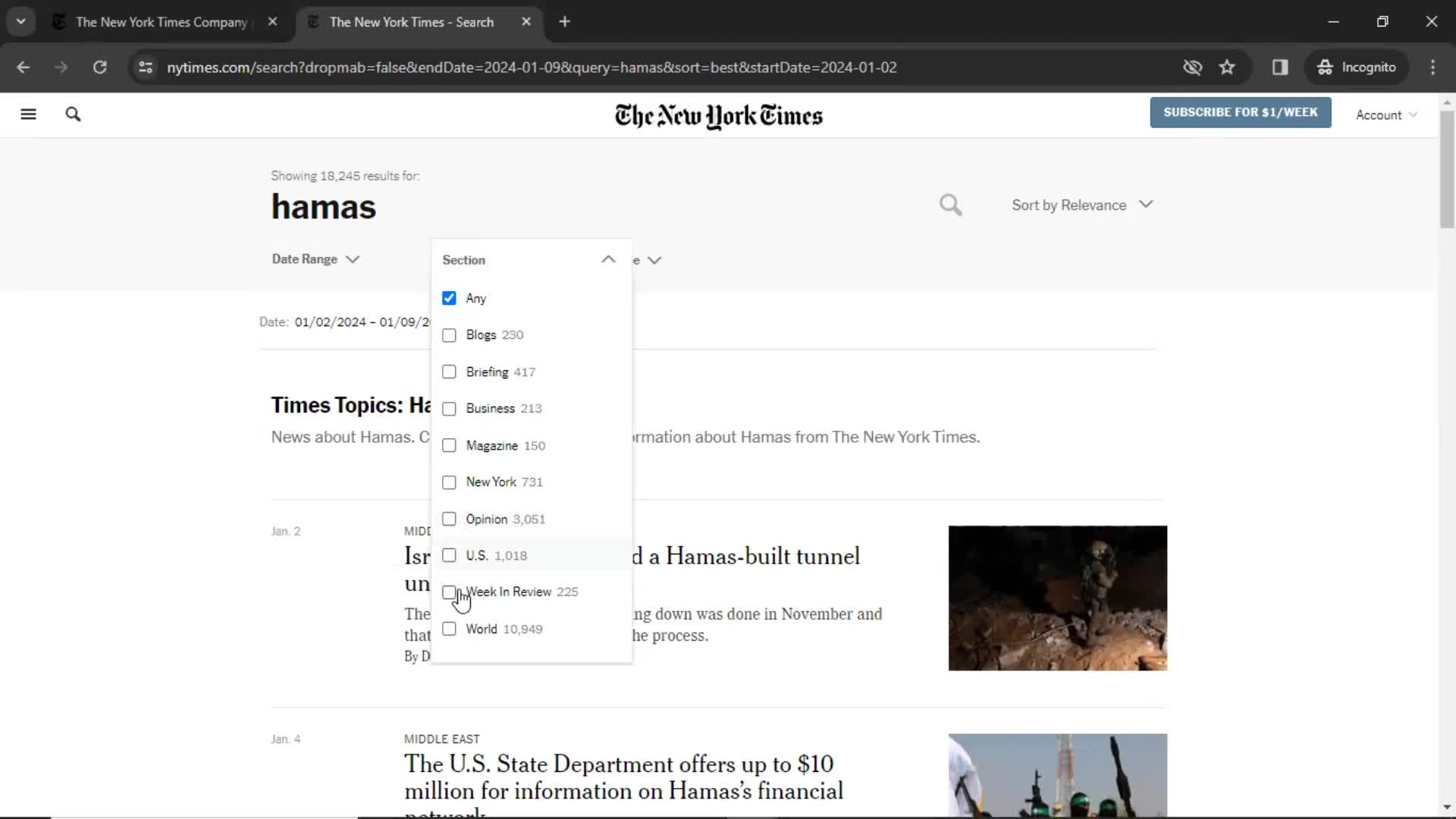Close The New York Times Company tab
Image resolution: width=1456 pixels, height=819 pixels.
coord(272,22)
